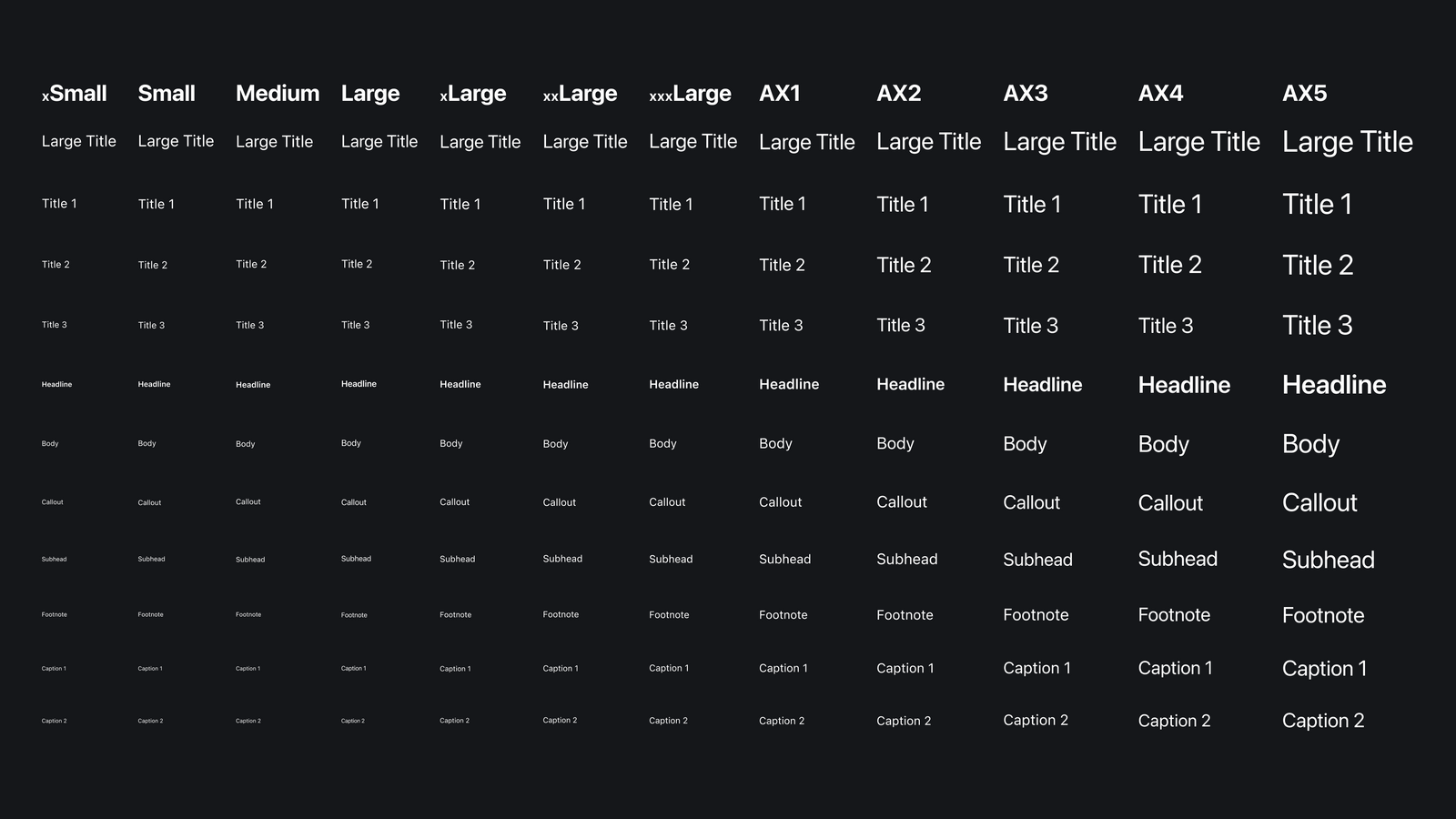Screen dimensions: 1456x819
Task: Select the Large column header
Action: point(370,93)
